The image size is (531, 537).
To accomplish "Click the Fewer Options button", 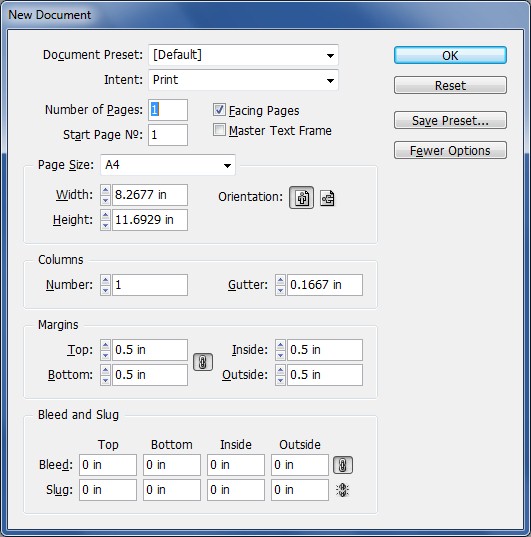I will pyautogui.click(x=450, y=150).
